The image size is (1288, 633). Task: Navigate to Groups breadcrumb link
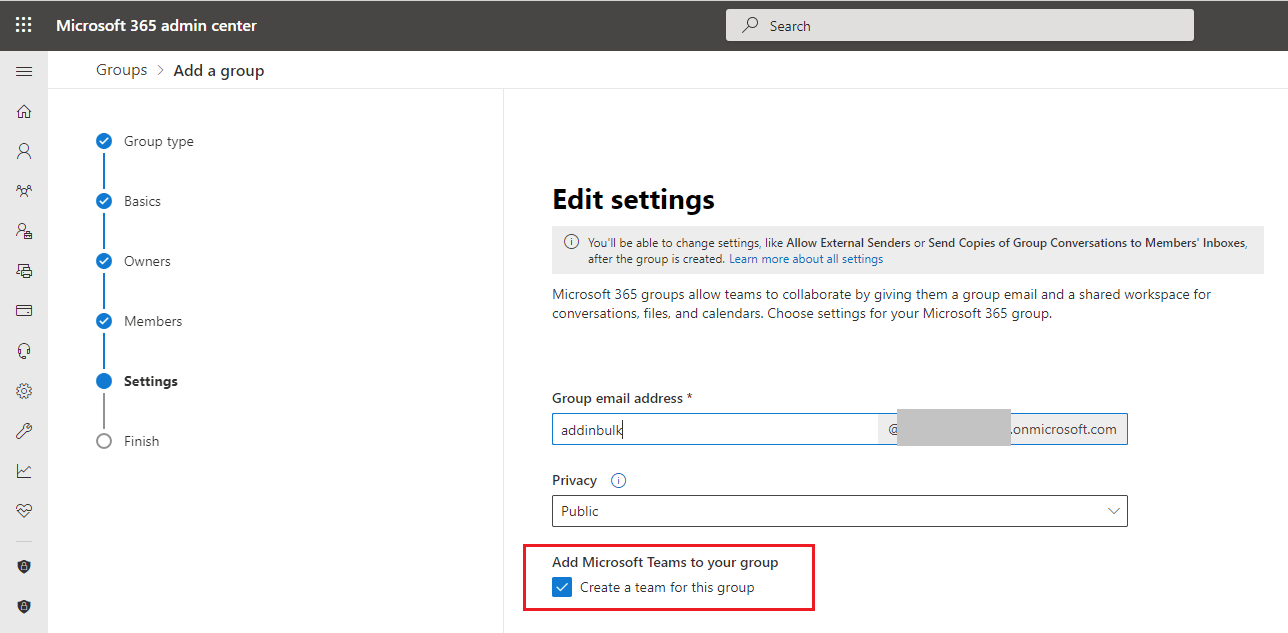[x=121, y=70]
